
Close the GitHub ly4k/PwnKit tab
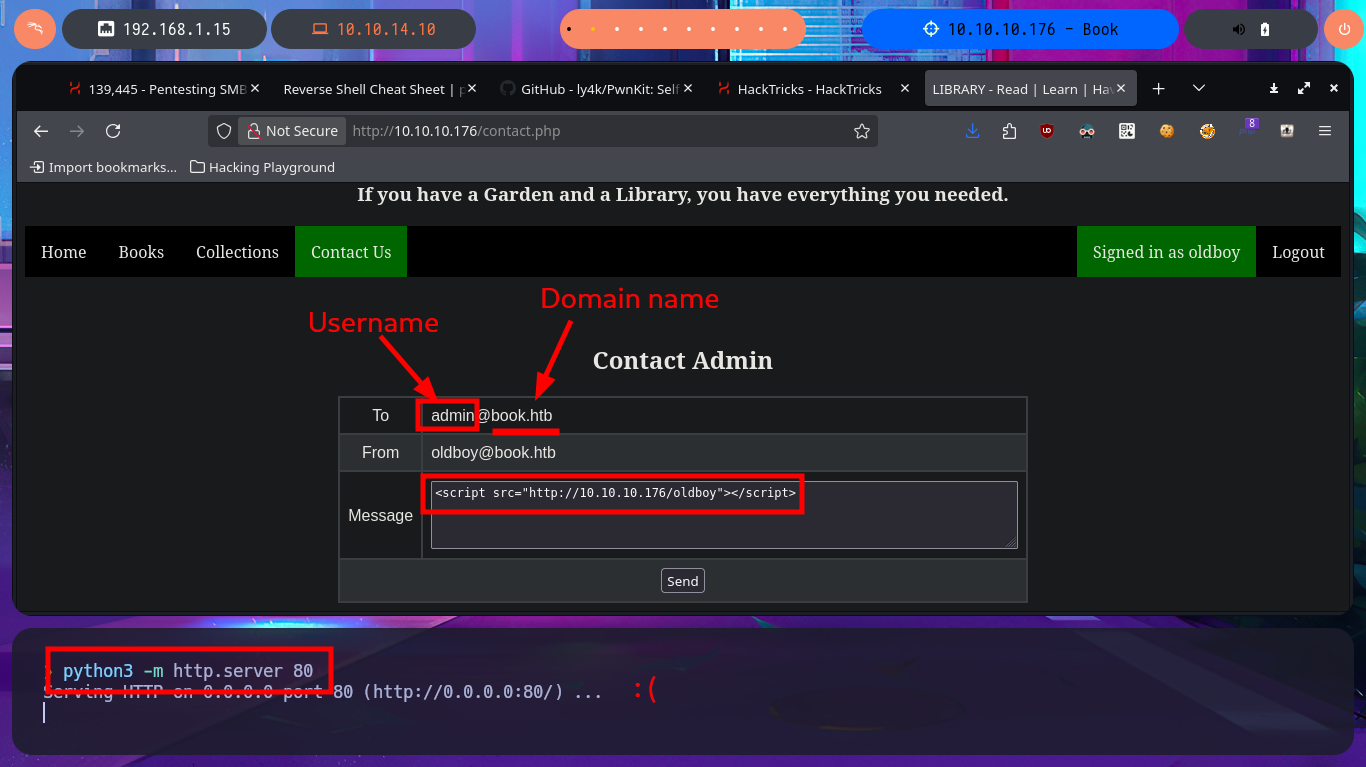pos(688,88)
